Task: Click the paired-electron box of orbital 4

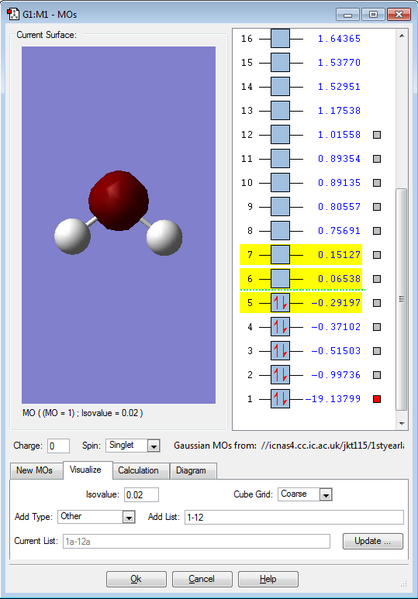Action: 280,327
